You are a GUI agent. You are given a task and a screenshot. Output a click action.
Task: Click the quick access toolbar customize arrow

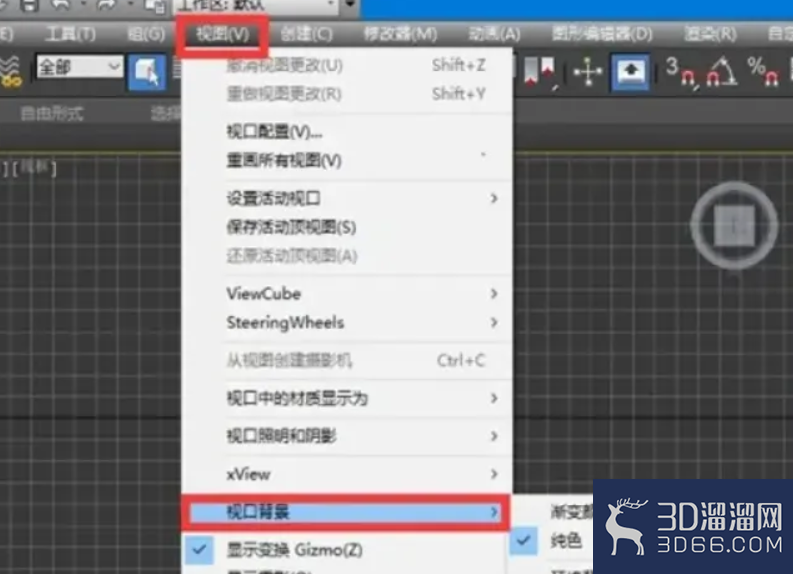tap(350, 4)
